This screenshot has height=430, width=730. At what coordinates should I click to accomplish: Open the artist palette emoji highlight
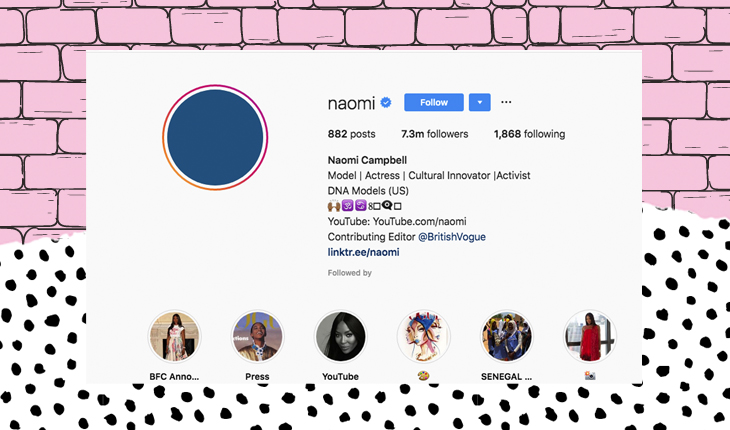(x=423, y=336)
